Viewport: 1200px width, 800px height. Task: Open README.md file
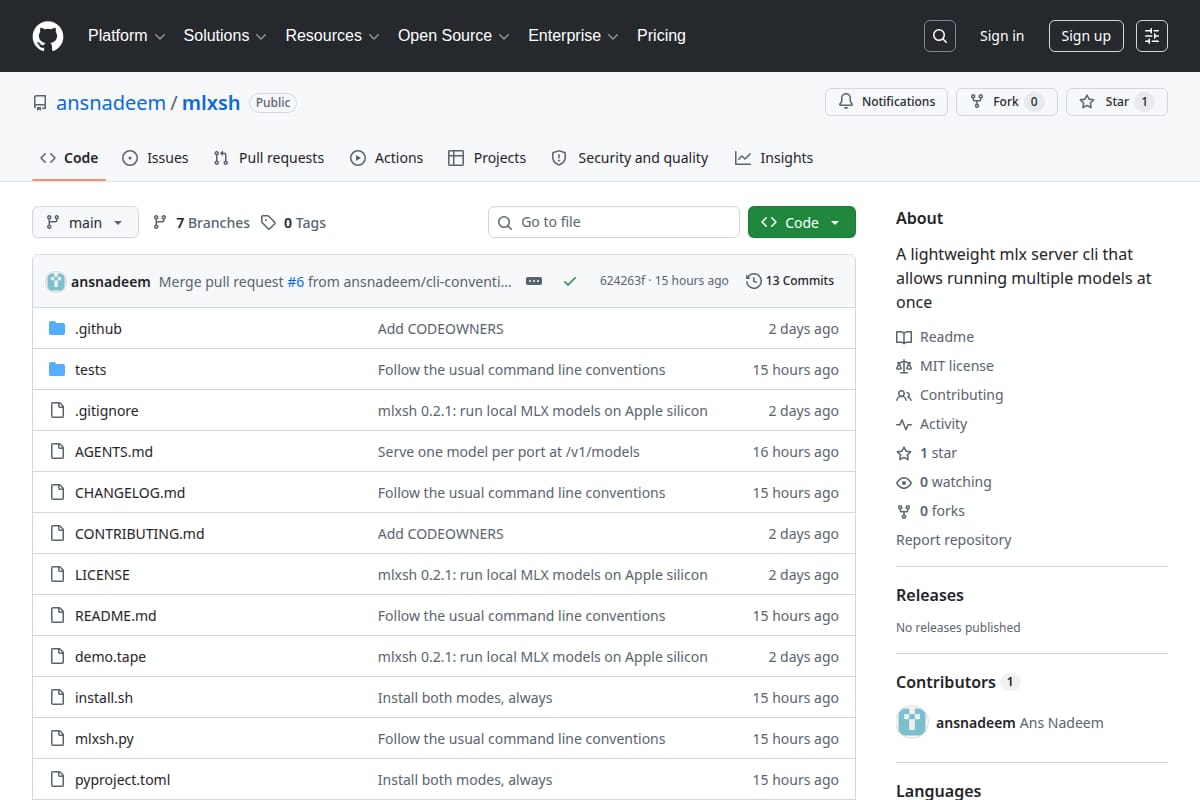pyautogui.click(x=116, y=616)
